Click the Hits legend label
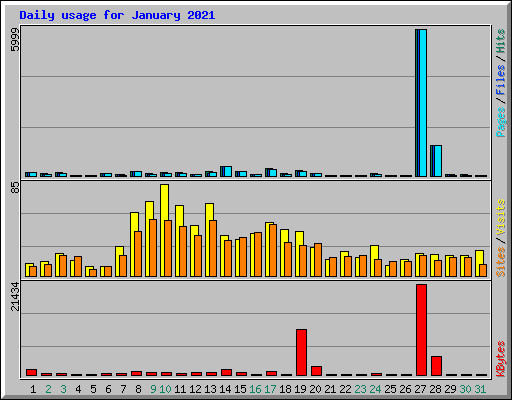The width and height of the screenshot is (512, 400). pos(500,41)
